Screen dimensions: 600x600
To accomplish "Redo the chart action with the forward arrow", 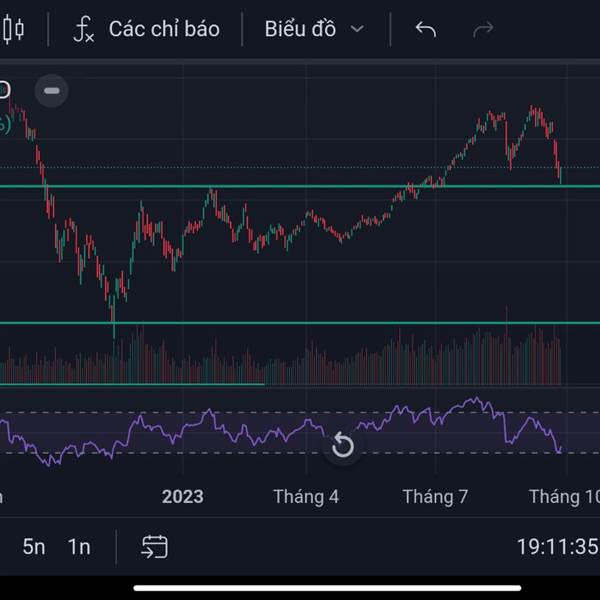I will coord(483,29).
